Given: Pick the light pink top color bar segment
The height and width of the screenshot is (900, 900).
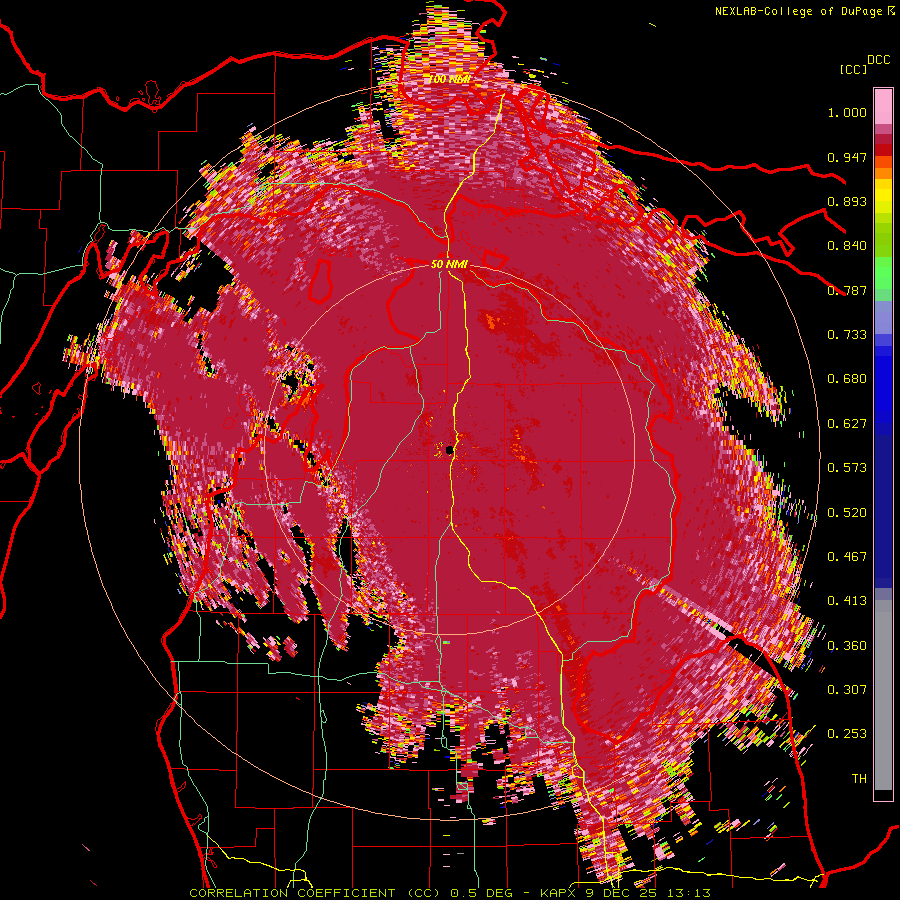Looking at the screenshot, I should (x=883, y=106).
